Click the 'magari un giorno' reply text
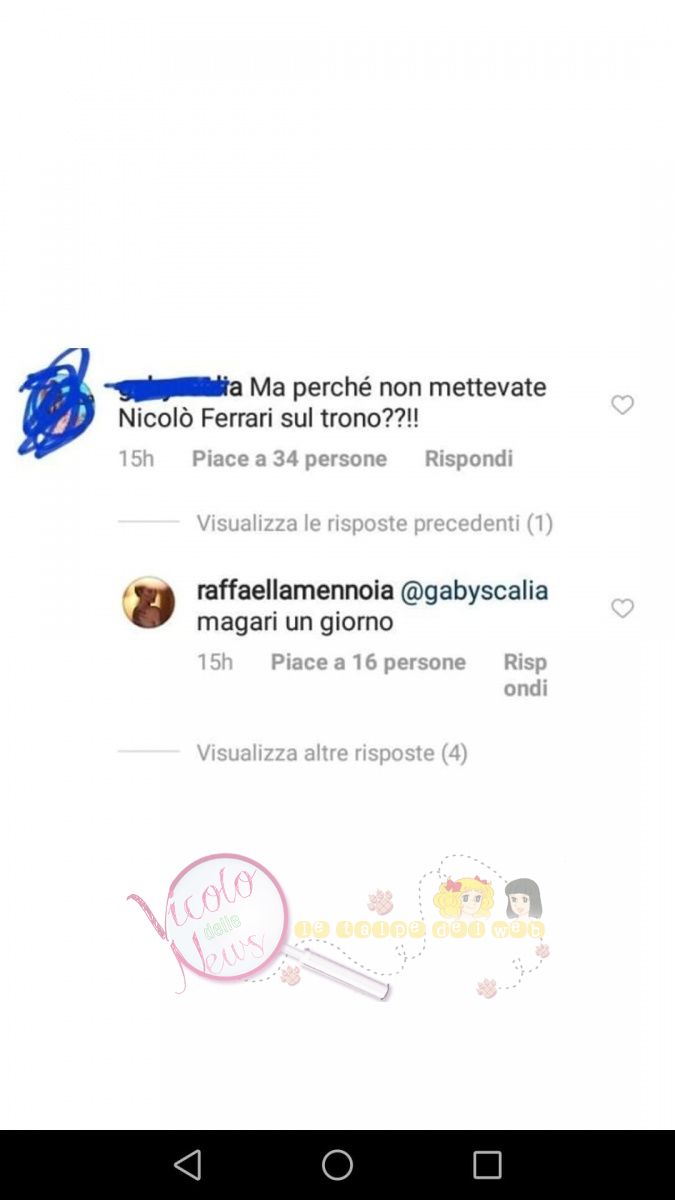675x1200 pixels. click(294, 622)
